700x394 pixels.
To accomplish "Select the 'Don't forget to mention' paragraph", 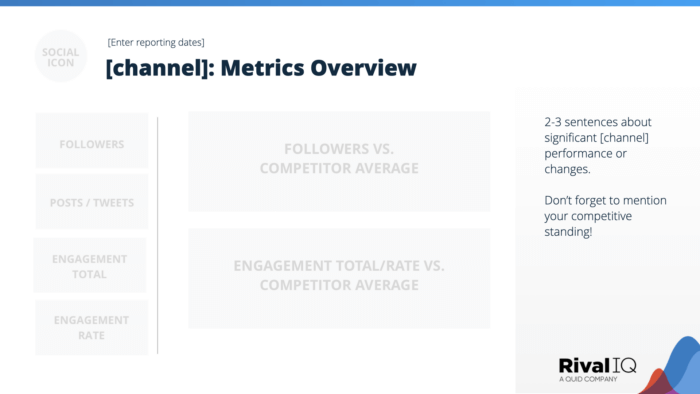I will 605,216.
